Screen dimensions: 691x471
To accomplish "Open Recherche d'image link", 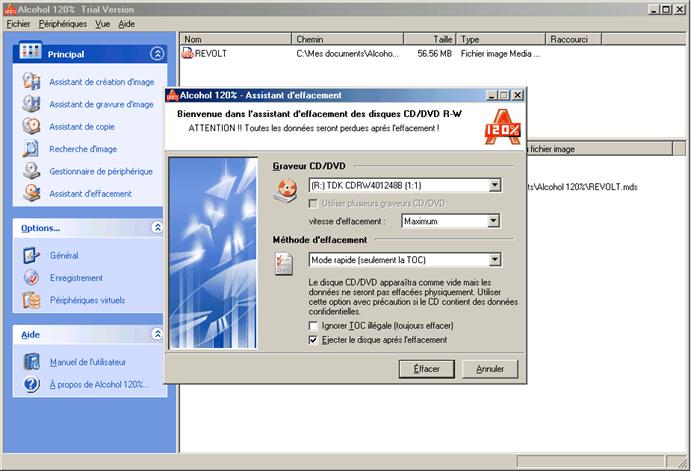I will pyautogui.click(x=83, y=149).
